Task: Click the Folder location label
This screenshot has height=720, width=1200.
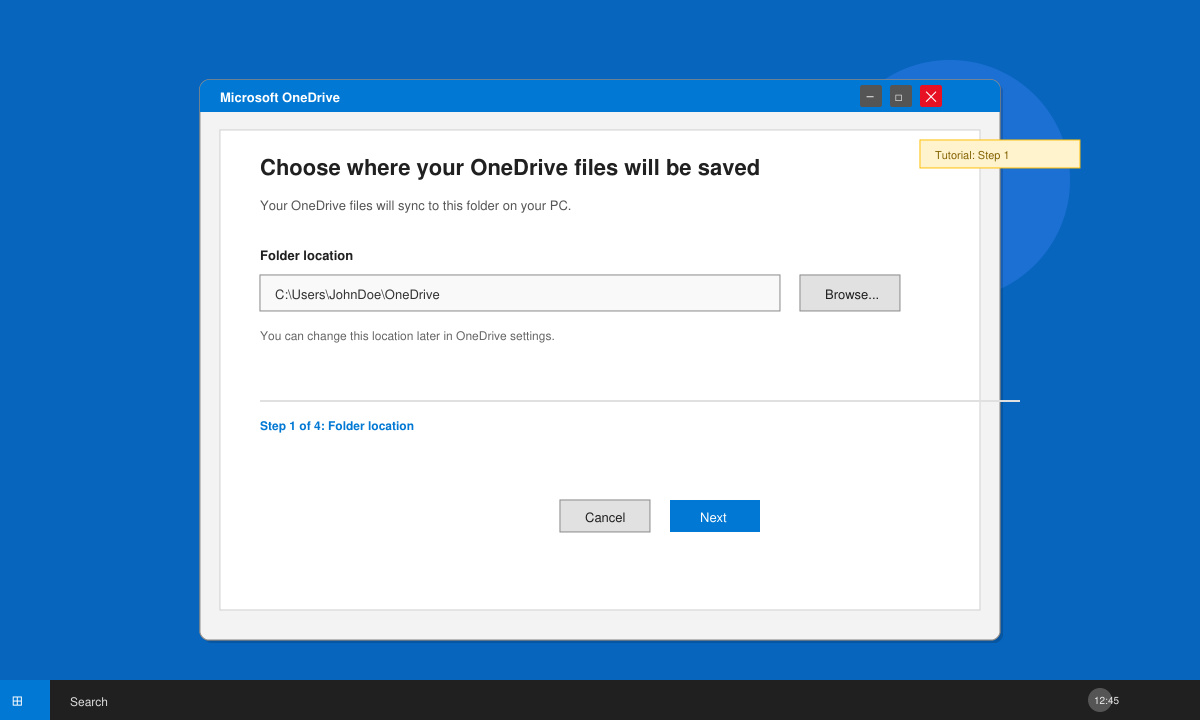Action: pyautogui.click(x=306, y=256)
